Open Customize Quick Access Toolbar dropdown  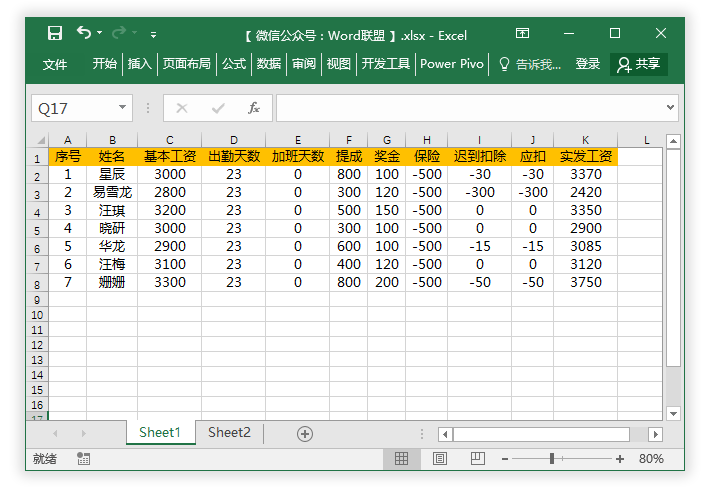pos(154,35)
